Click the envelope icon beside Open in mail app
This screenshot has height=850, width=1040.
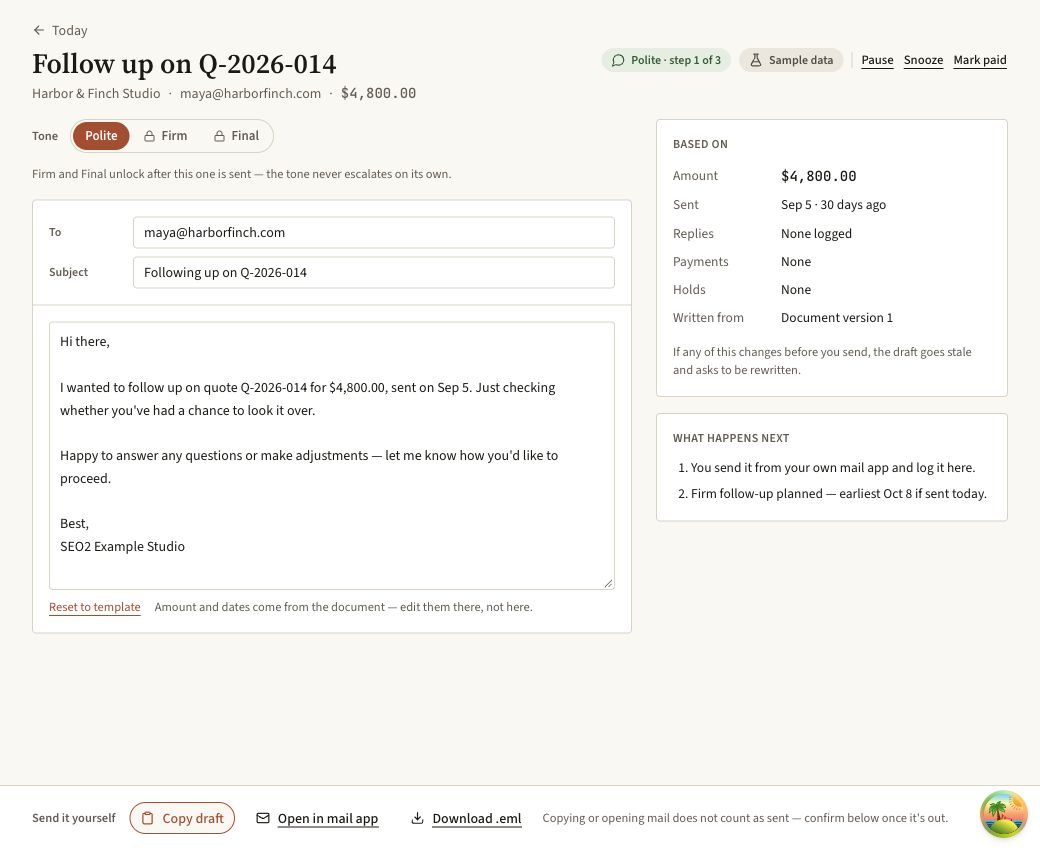click(x=263, y=818)
